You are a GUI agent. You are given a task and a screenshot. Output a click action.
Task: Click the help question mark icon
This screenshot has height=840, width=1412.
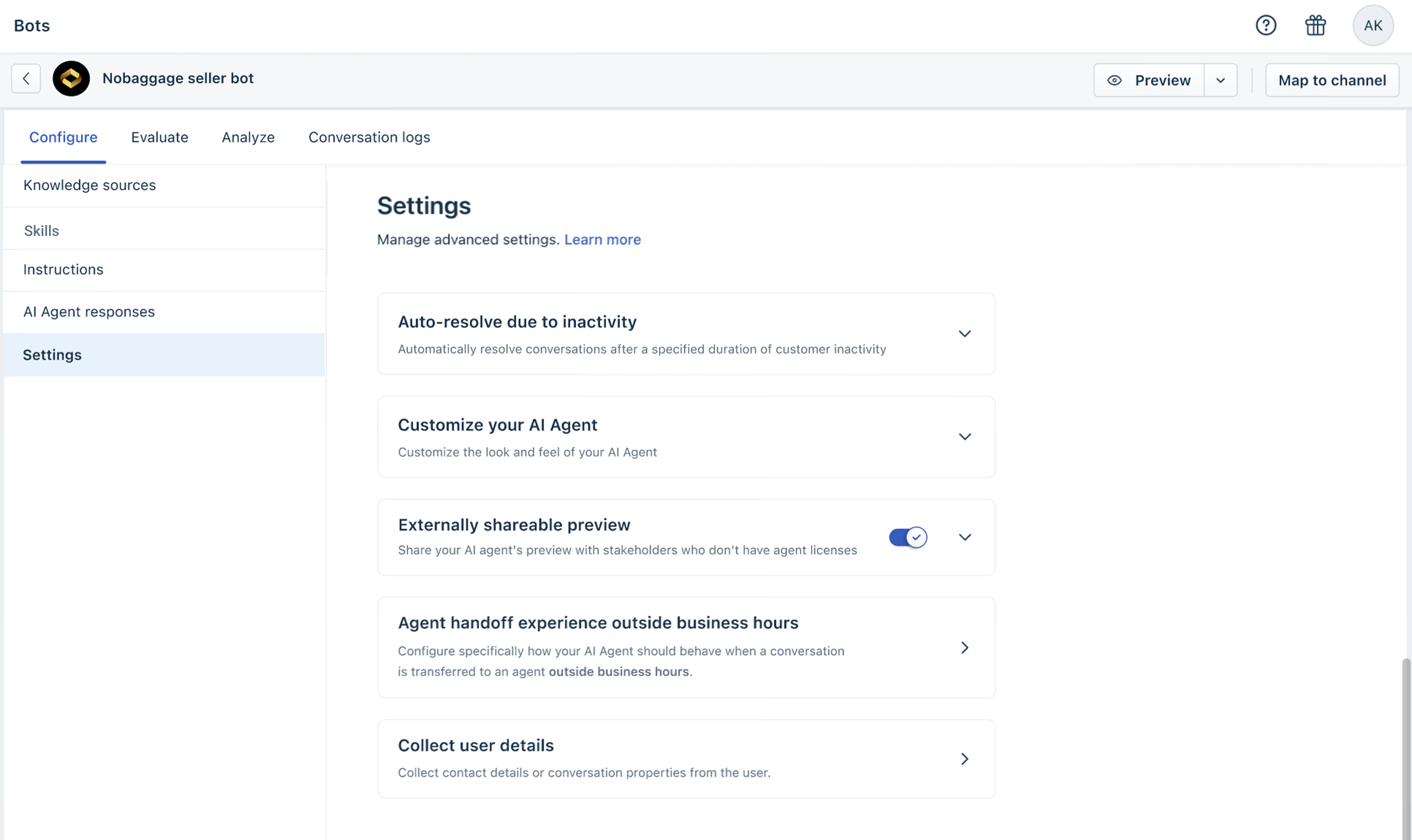(1265, 26)
